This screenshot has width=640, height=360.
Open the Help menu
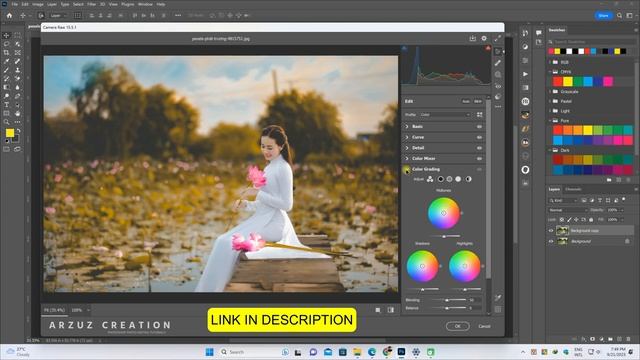(161, 4)
